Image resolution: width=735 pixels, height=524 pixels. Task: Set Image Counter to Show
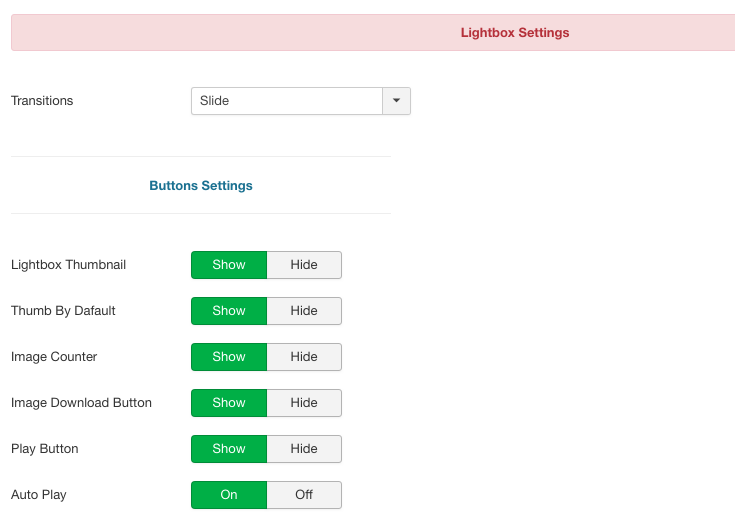(x=229, y=357)
